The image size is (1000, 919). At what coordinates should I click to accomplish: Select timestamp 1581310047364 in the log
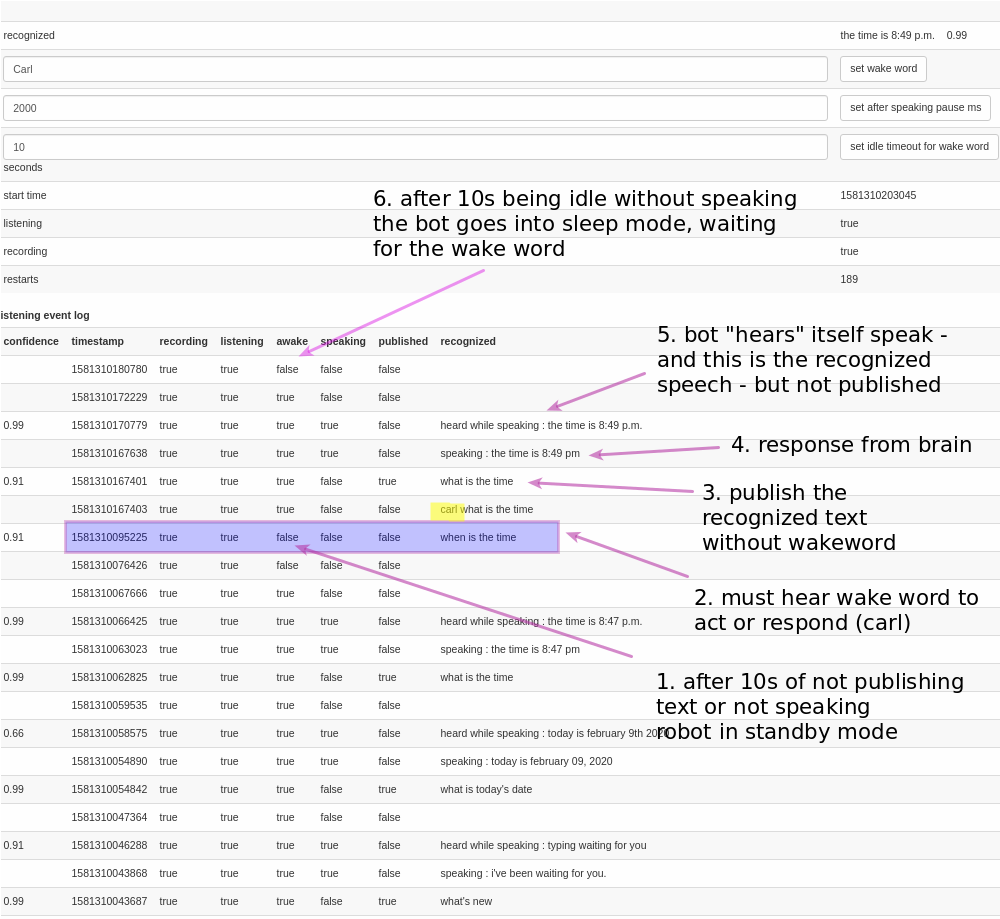tap(109, 818)
